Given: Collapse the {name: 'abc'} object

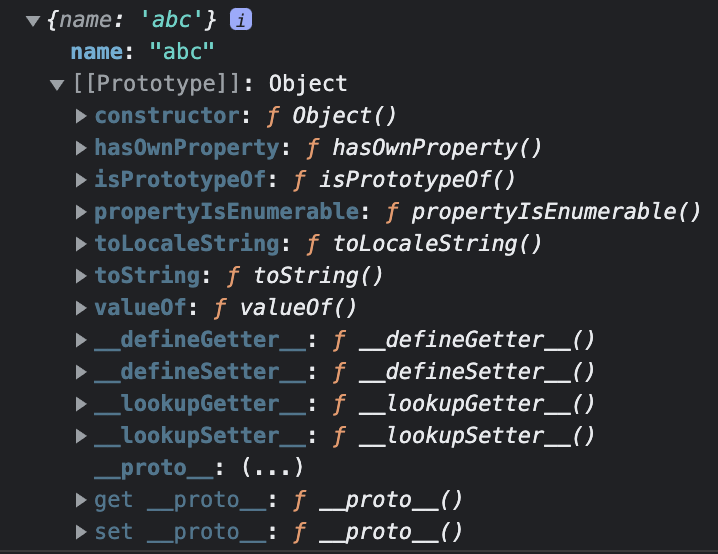Looking at the screenshot, I should (x=33, y=20).
